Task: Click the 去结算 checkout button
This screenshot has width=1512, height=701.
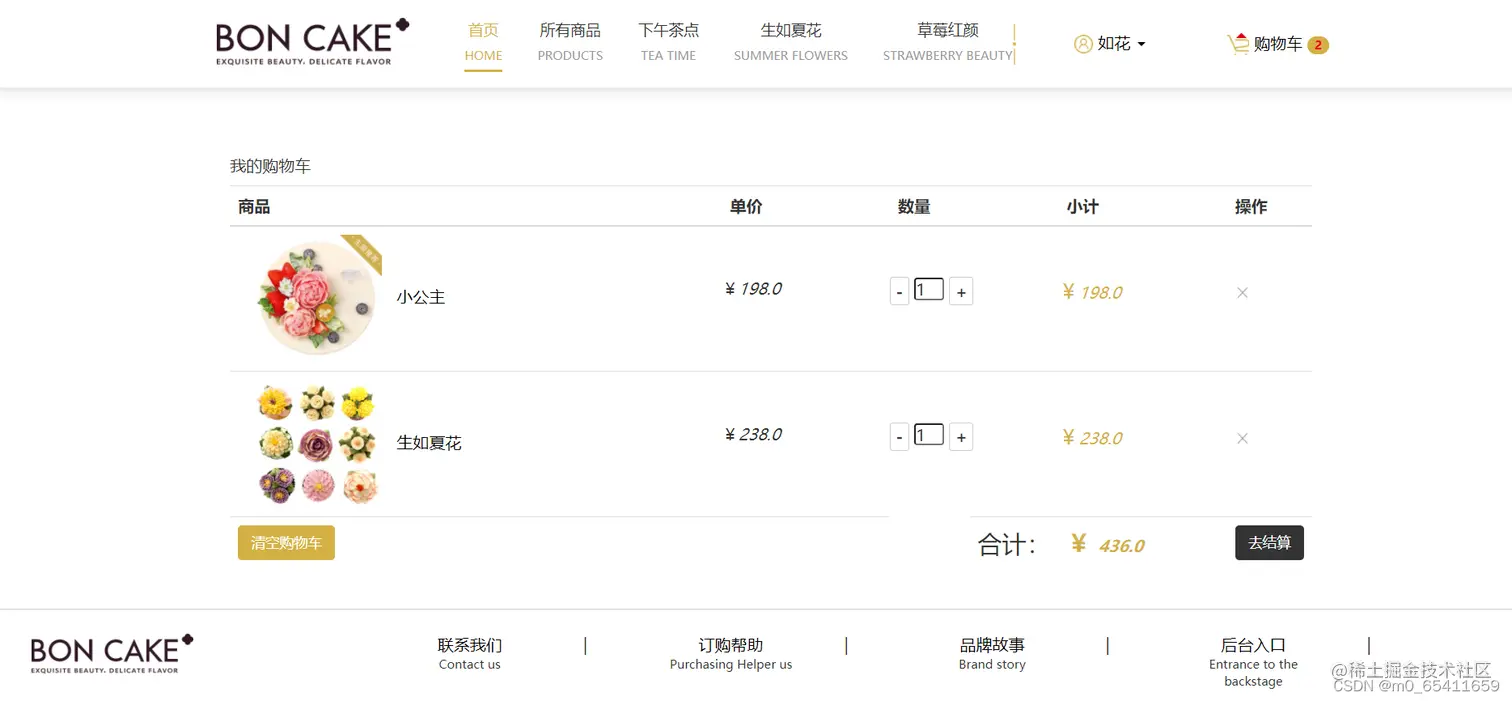Action: coord(1269,542)
